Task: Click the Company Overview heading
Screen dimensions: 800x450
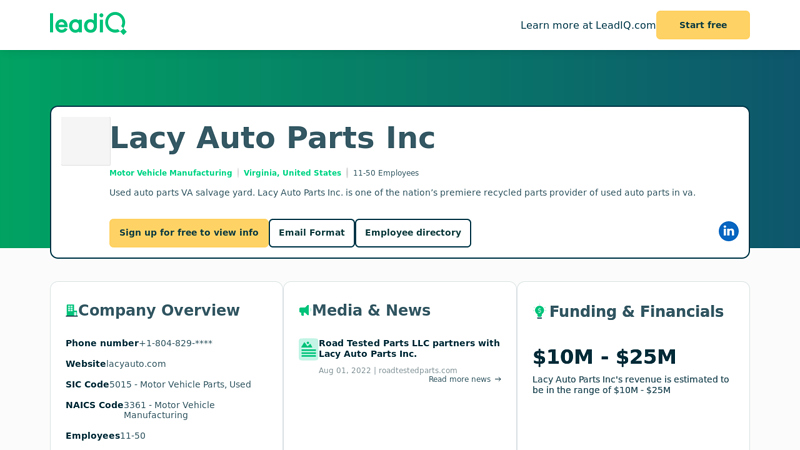Action: (x=159, y=310)
